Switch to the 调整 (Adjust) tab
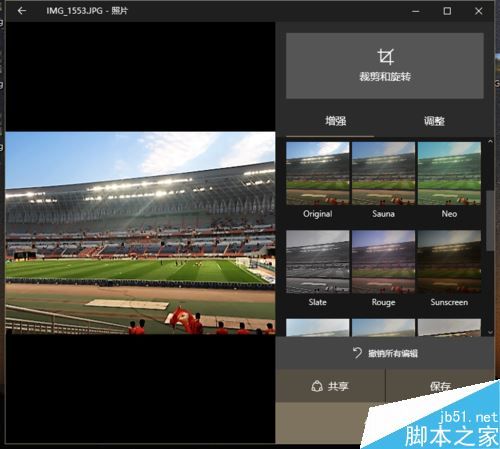 coord(434,121)
